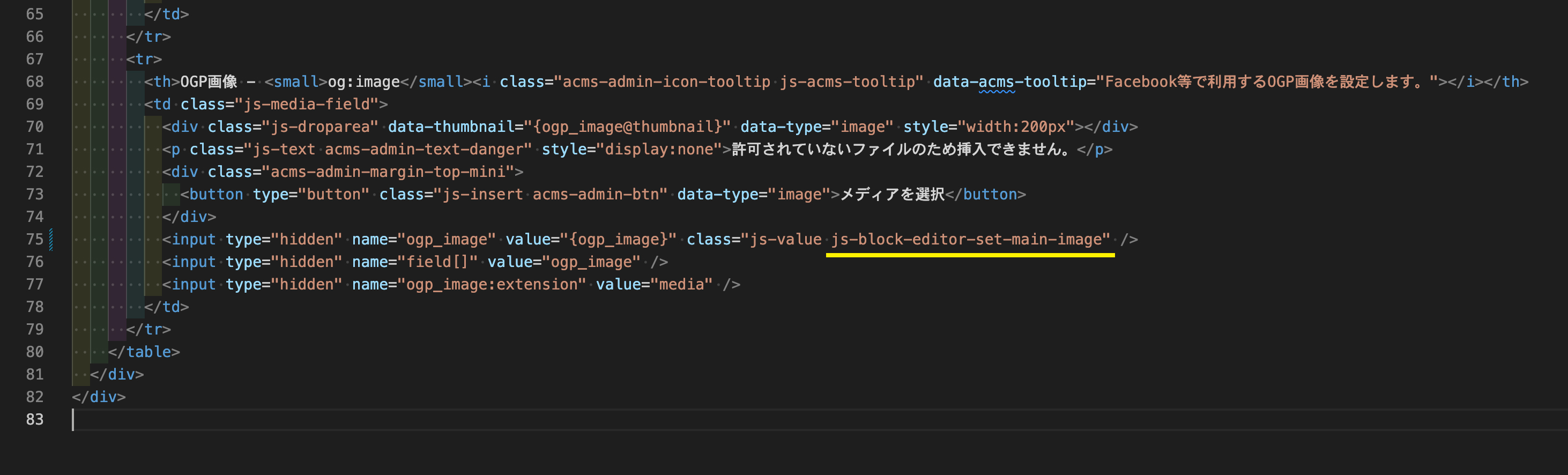Click the acms-admin-margin-top-mini class value
This screenshot has width=1568, height=475.
coord(388,172)
